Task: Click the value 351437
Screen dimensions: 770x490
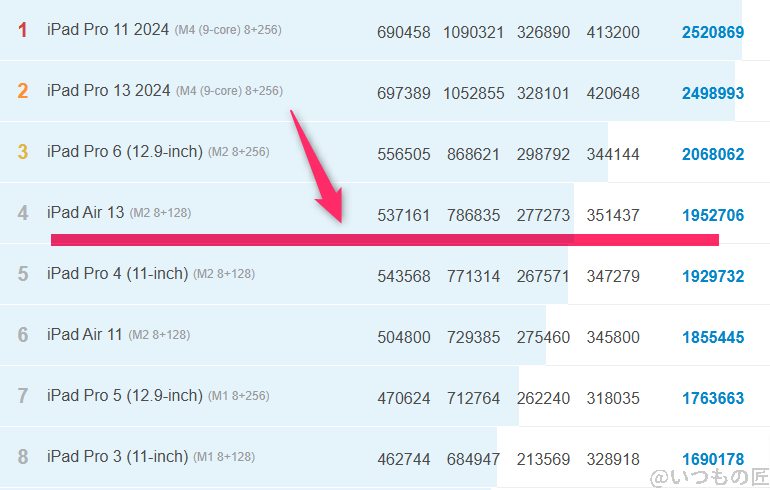Action: click(x=613, y=215)
